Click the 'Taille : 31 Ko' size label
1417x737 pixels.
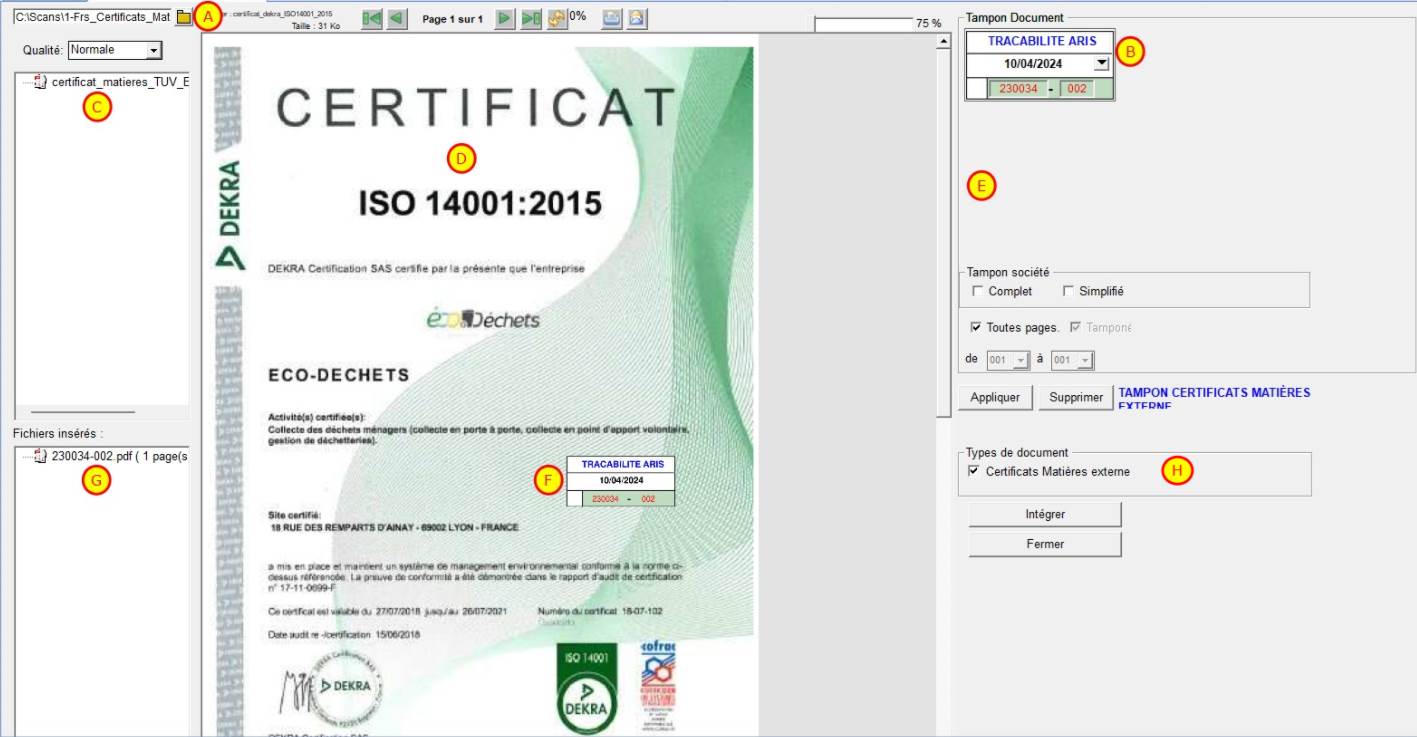pos(316,27)
